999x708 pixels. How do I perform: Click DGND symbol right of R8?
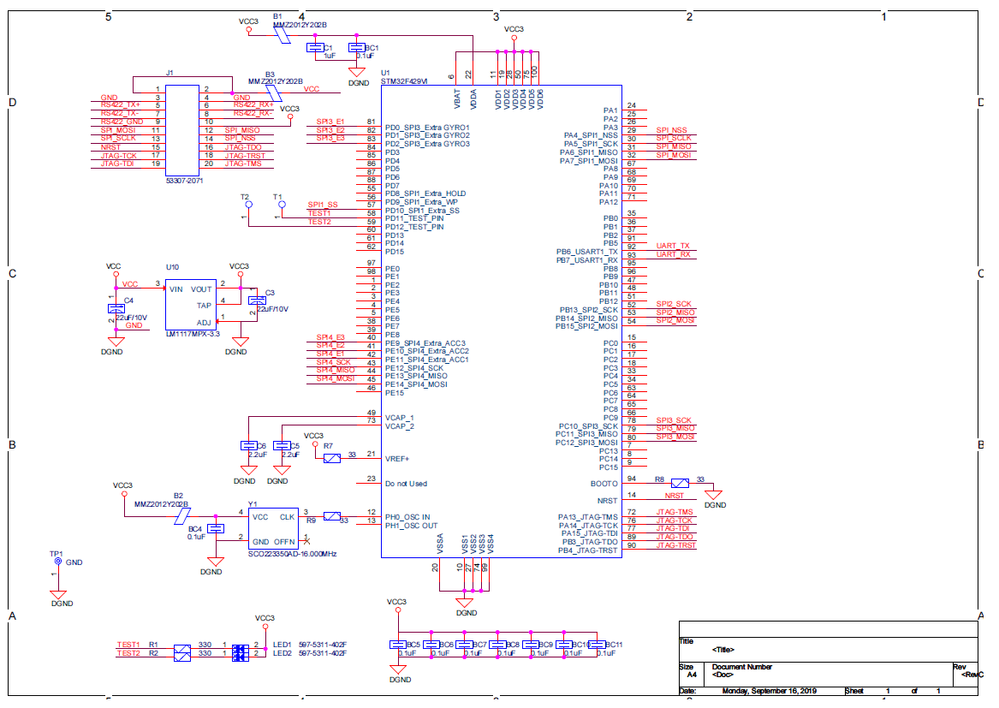click(713, 495)
